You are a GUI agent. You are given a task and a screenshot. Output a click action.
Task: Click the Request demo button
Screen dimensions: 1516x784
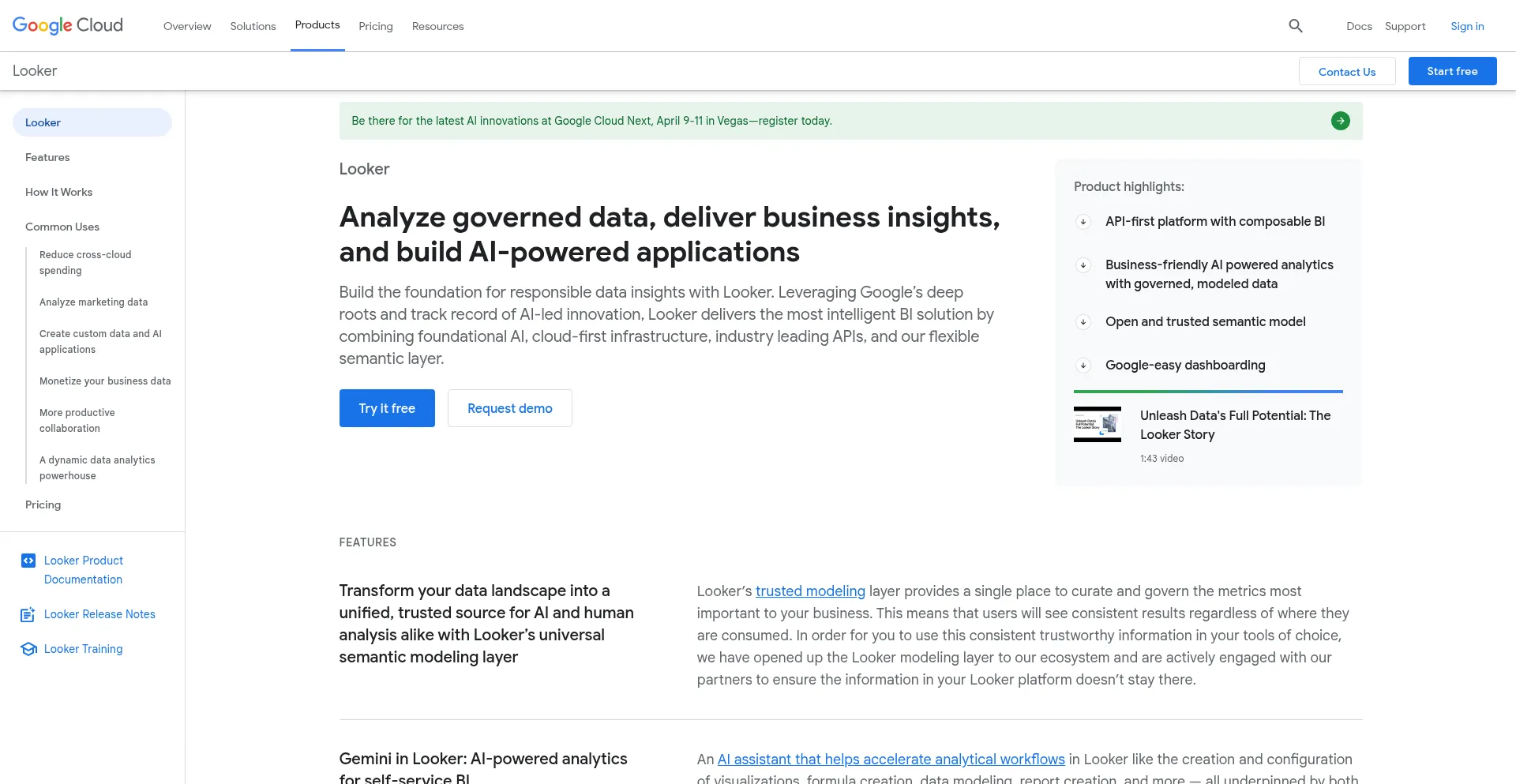(510, 408)
